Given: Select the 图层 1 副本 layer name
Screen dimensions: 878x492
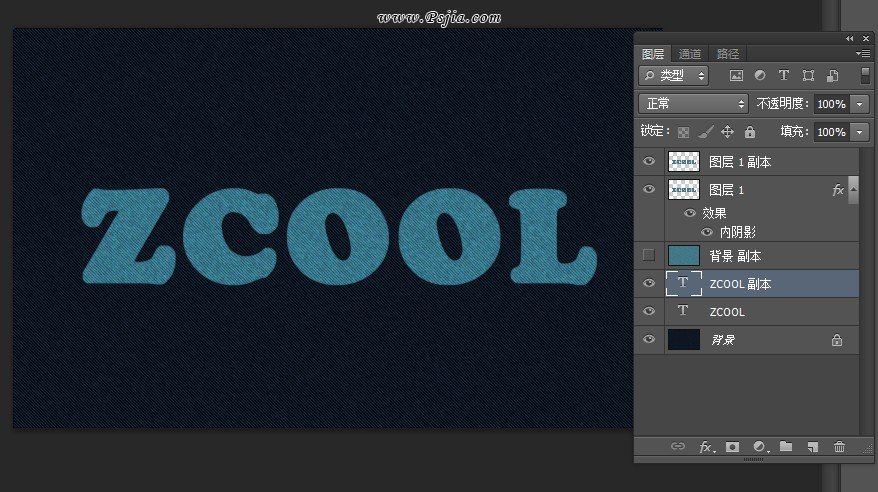Looking at the screenshot, I should (740, 162).
